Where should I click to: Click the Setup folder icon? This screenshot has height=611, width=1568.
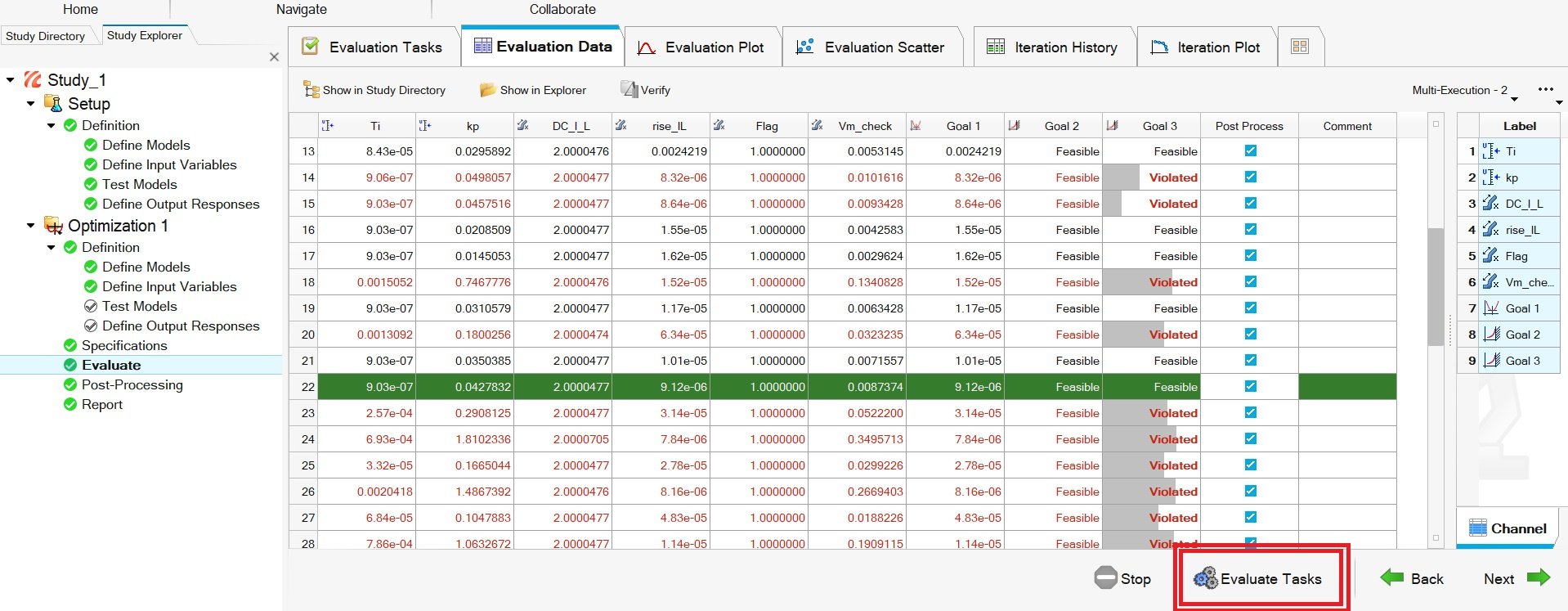point(53,103)
